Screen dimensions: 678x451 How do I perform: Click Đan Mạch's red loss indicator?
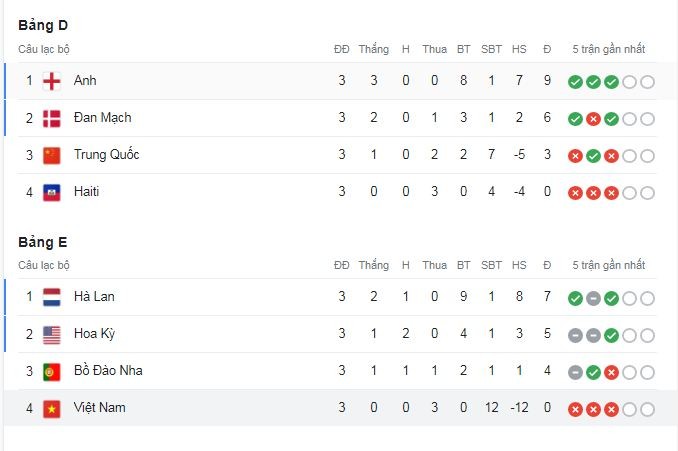click(x=593, y=119)
